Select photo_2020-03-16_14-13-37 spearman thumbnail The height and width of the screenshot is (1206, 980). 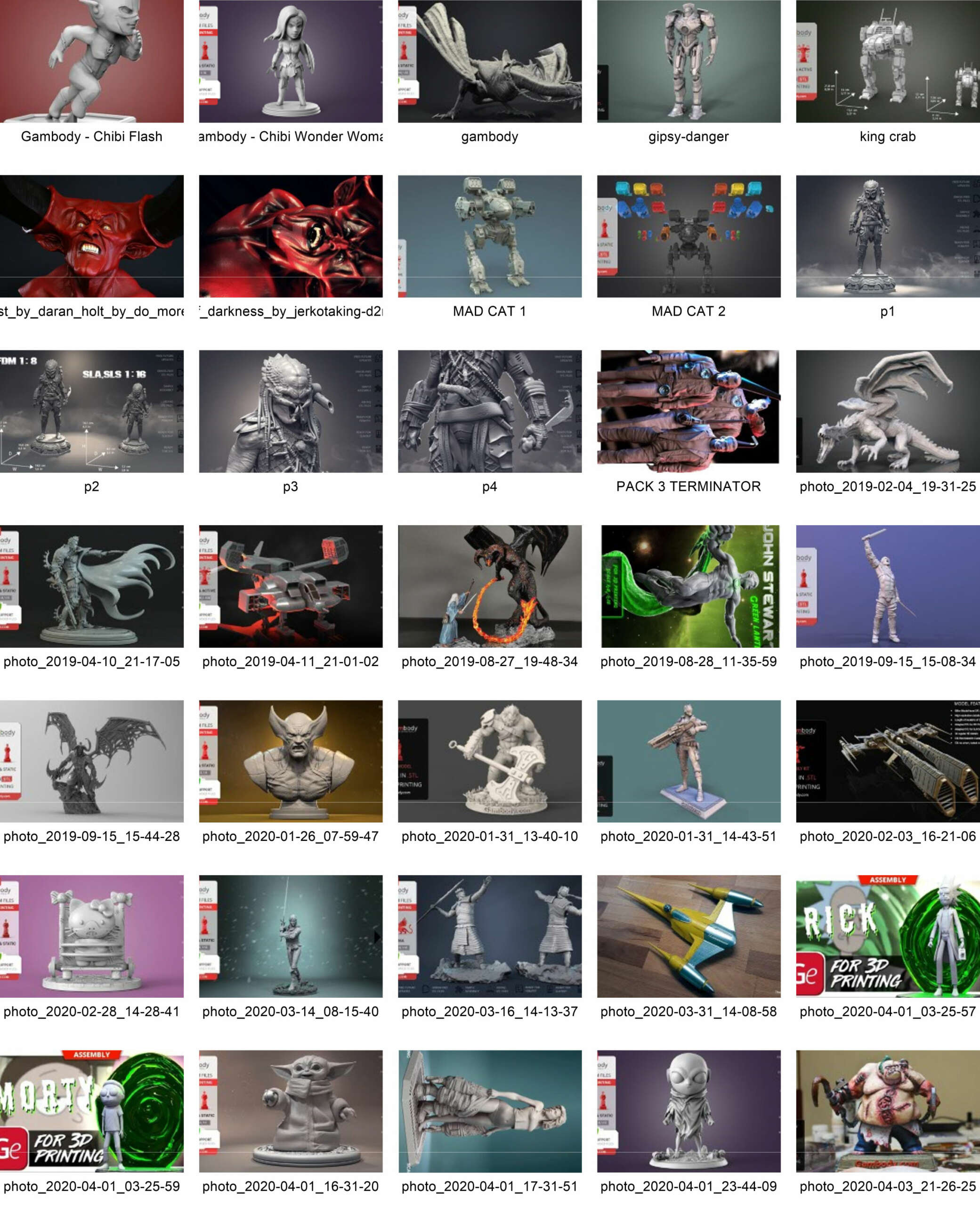pos(489,936)
